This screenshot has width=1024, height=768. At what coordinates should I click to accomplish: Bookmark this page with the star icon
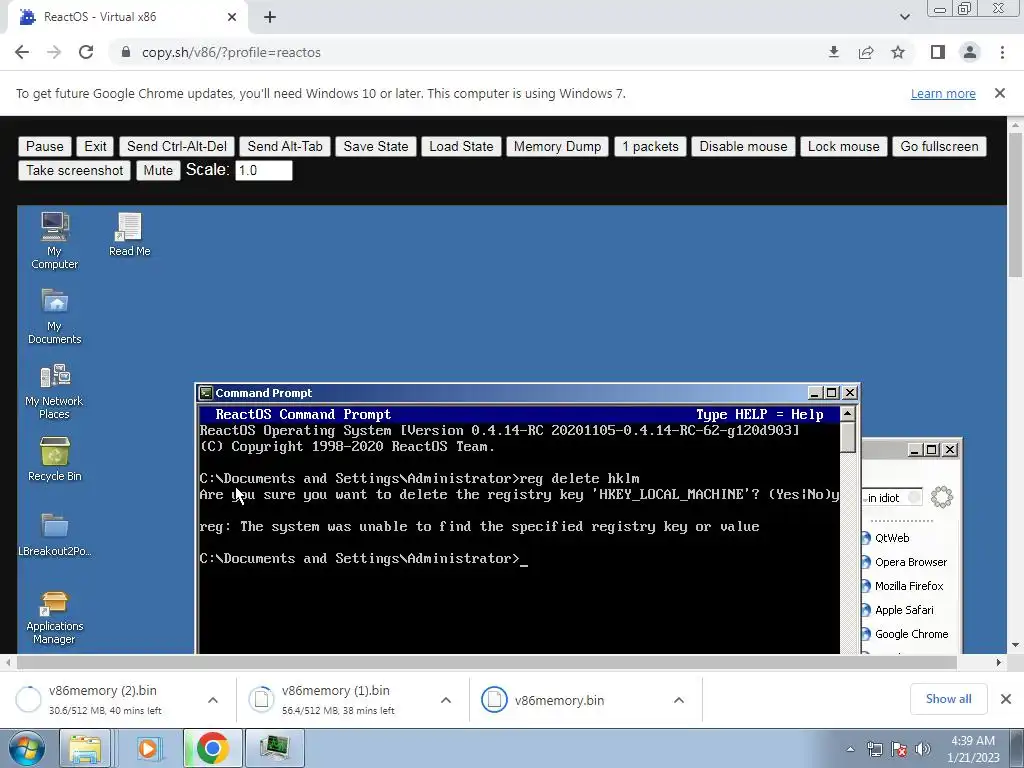[898, 52]
